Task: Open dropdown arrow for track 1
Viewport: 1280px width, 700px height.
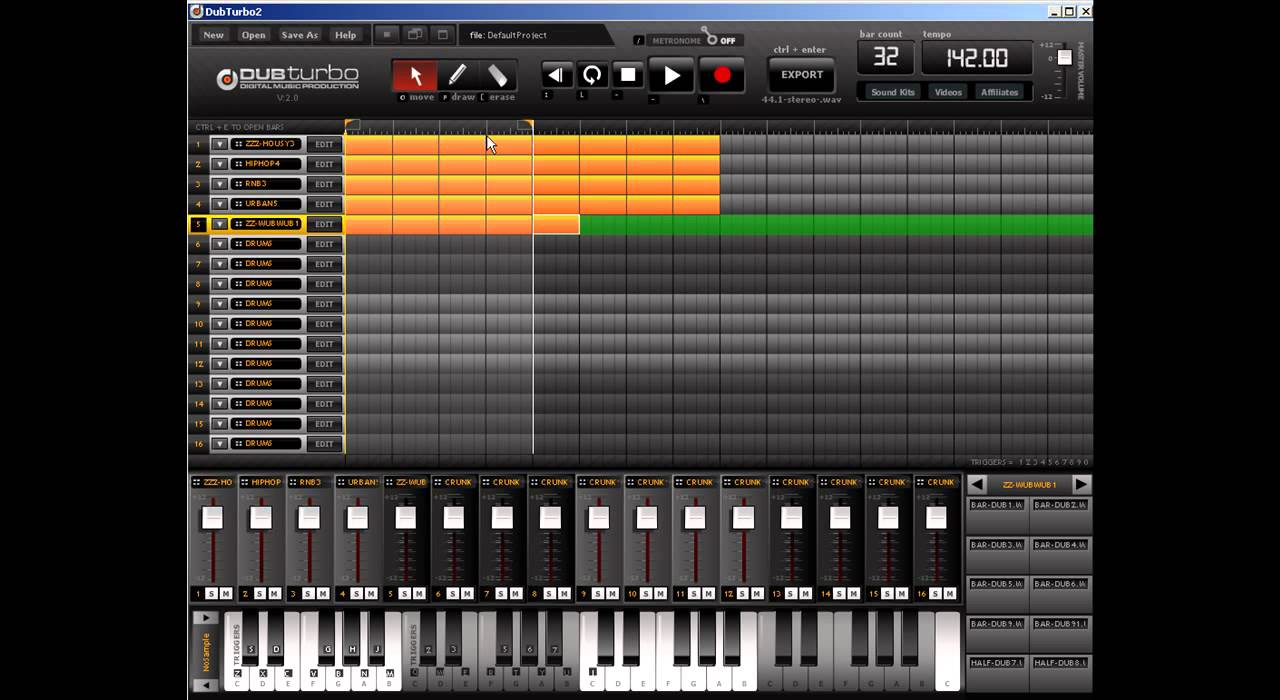Action: coord(219,144)
